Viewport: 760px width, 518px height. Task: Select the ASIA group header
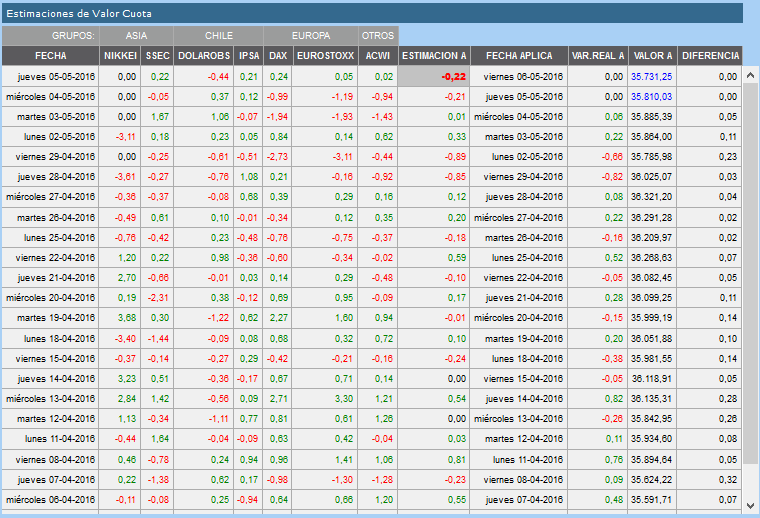click(x=137, y=36)
